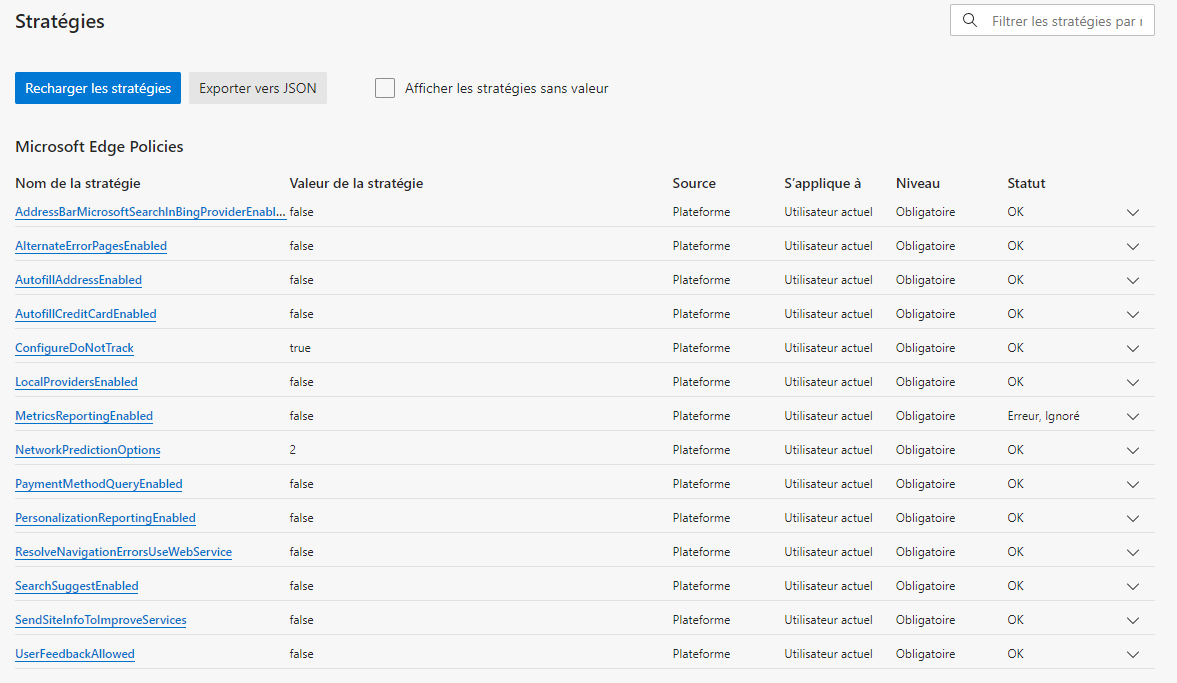Viewport: 1177px width, 683px height.
Task: Open MetricsReportingEnabled policy link
Action: click(84, 416)
